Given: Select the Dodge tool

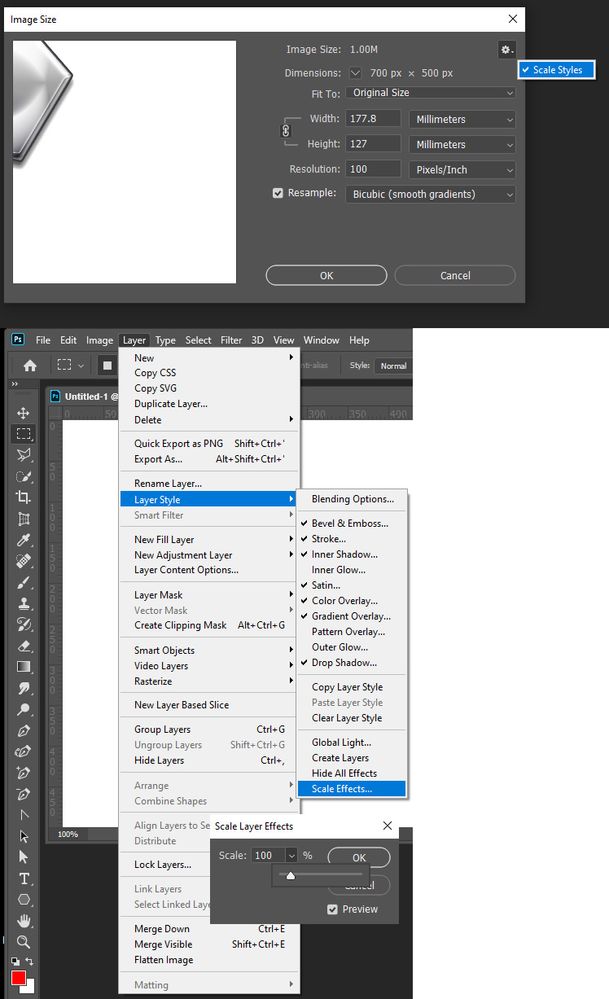Looking at the screenshot, I should point(24,709).
